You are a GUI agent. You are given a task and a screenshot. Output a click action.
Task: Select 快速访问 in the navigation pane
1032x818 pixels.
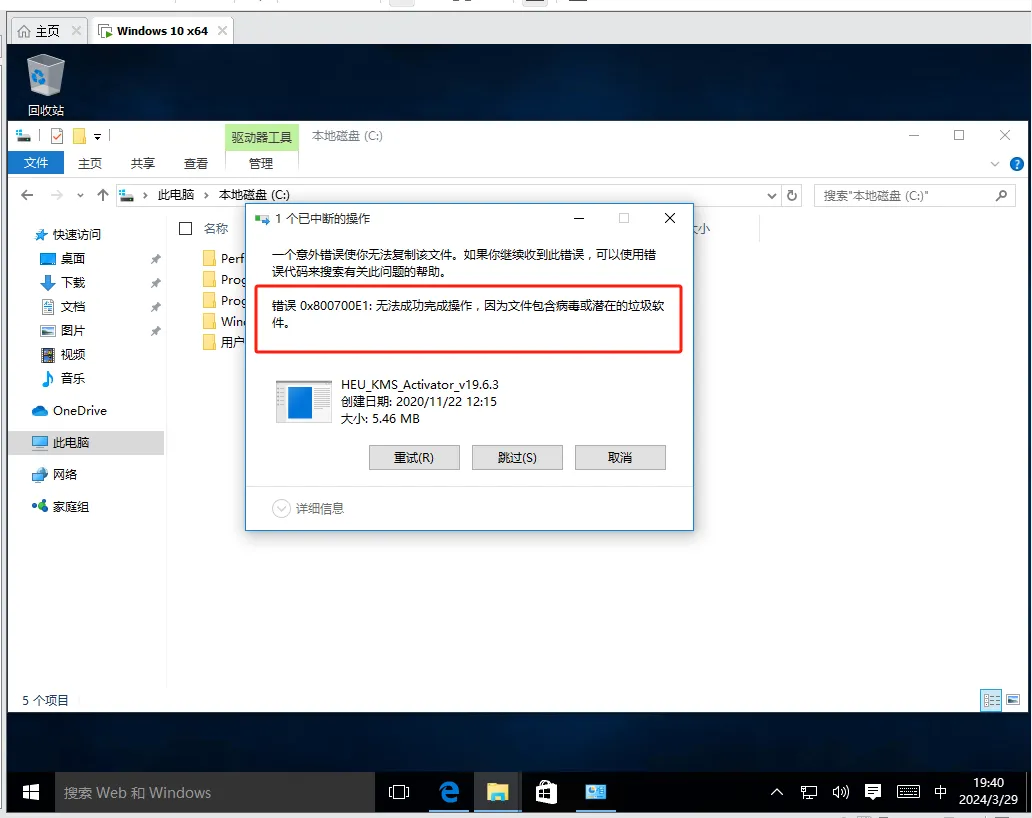pyautogui.click(x=76, y=234)
